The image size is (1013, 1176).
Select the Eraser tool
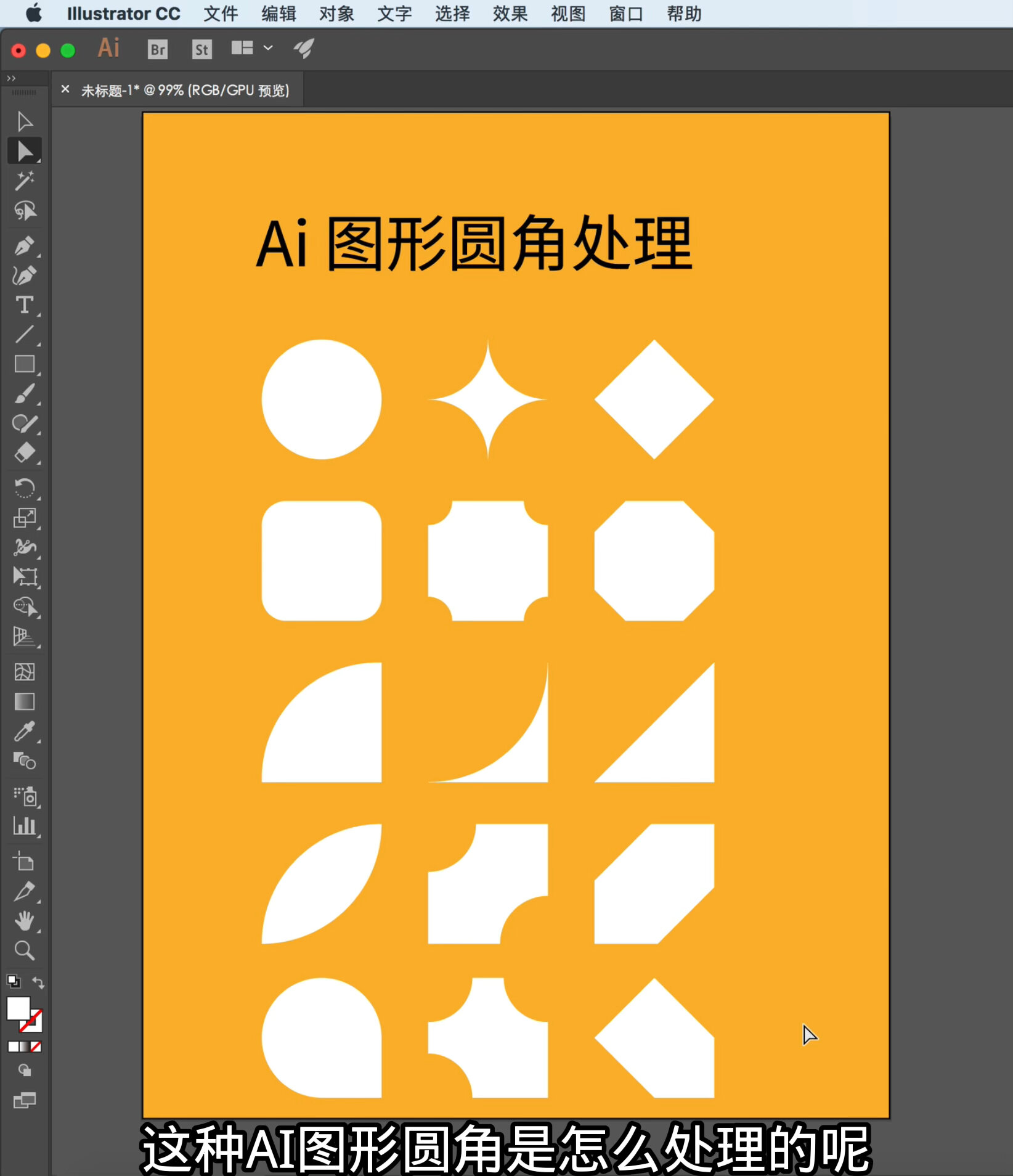point(25,453)
